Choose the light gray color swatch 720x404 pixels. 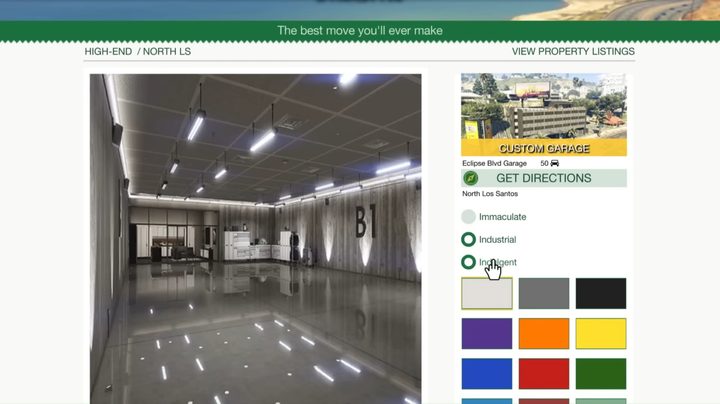(487, 293)
